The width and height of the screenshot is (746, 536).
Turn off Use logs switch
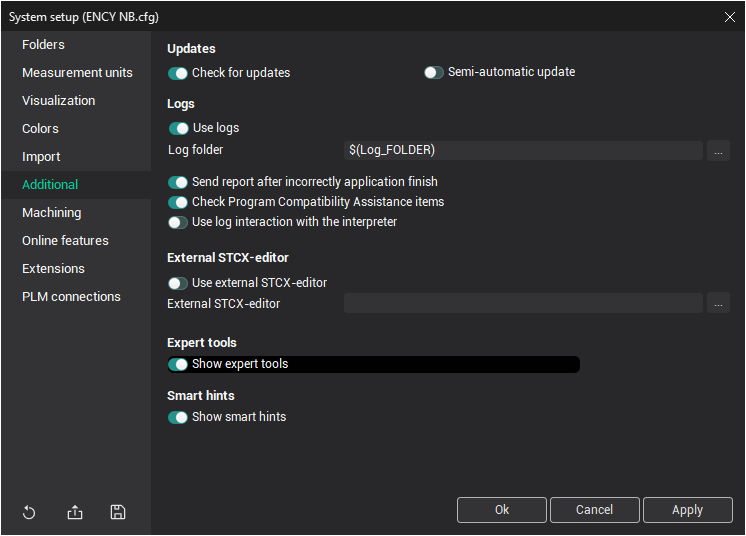(x=179, y=128)
